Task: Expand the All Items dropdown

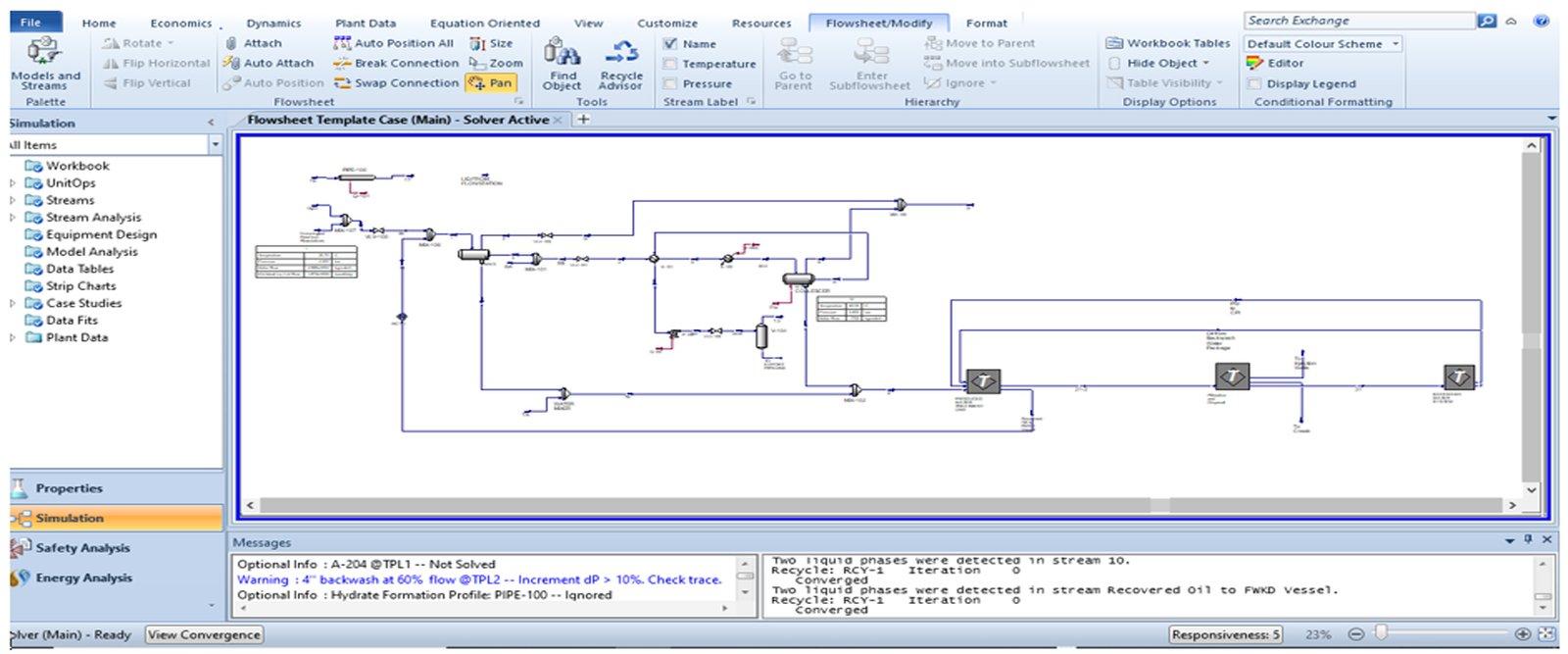Action: (x=216, y=145)
